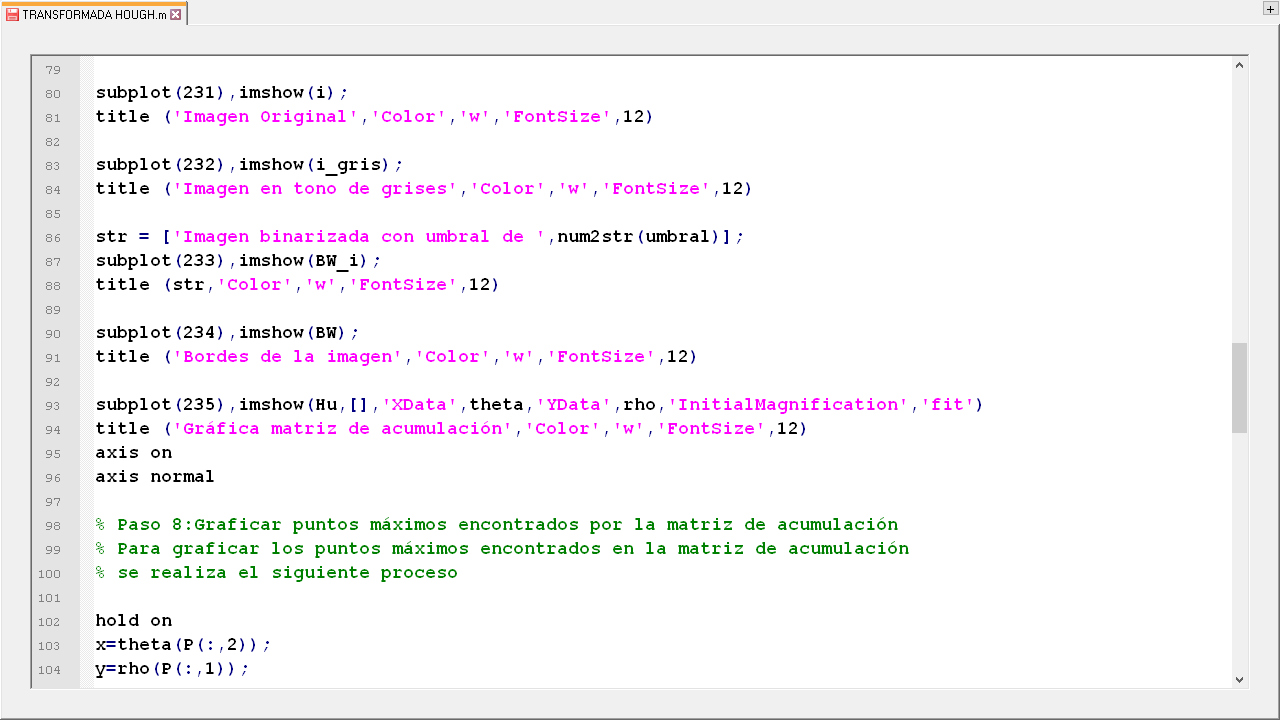Click the plus button at top right
The height and width of the screenshot is (720, 1280).
click(1270, 9)
